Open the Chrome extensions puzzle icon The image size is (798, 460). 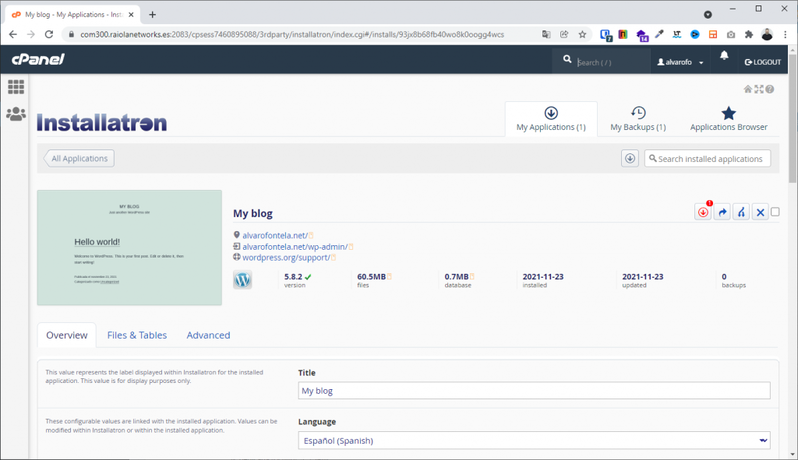tap(749, 35)
